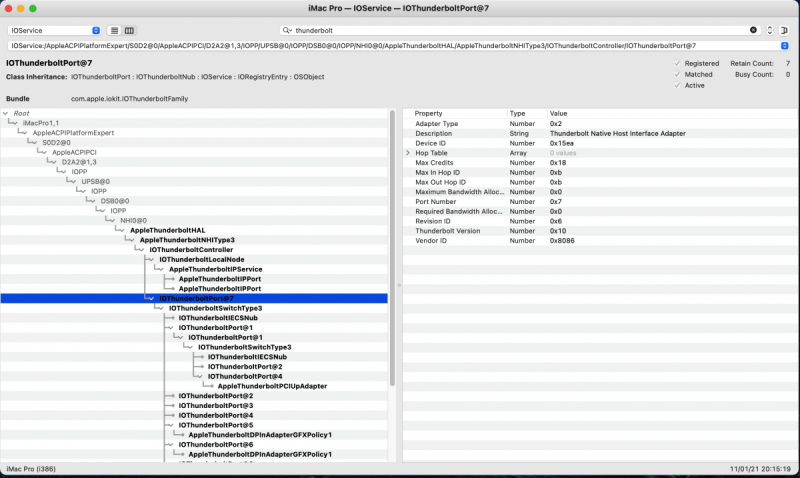
Task: Click the tree pane vertical scrollbar
Action: [x=391, y=240]
